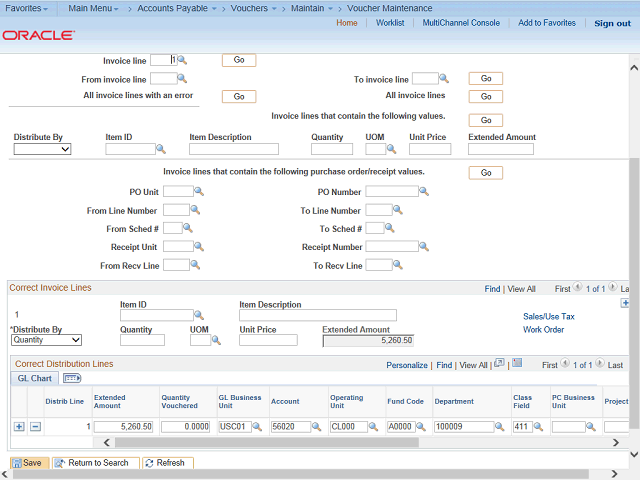Open the top Distribute By dropdown

click(42, 149)
